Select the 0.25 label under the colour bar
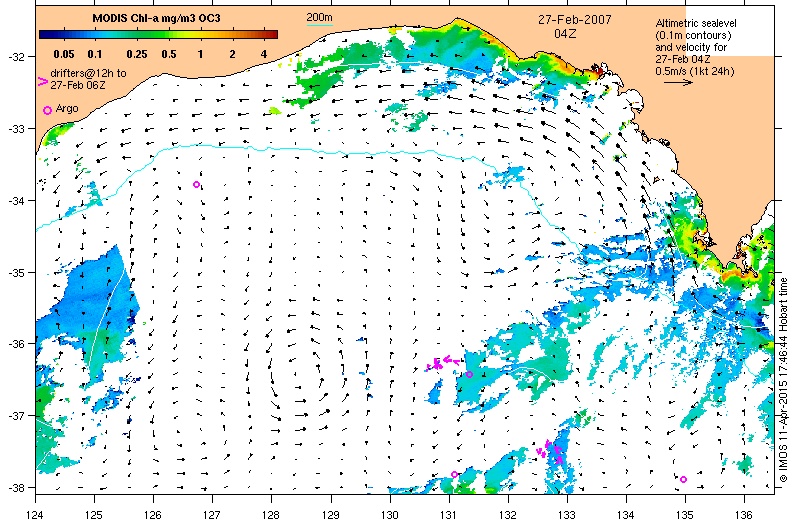Viewport: 800px width, 520px height. (x=137, y=54)
